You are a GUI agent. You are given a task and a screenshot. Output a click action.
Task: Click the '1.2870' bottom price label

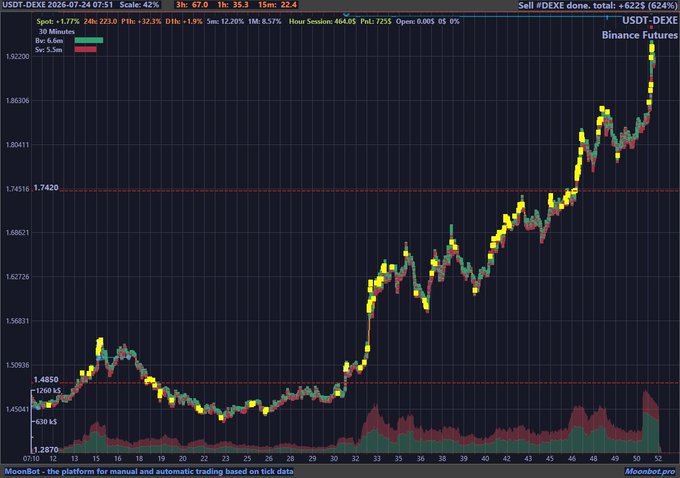46,450
